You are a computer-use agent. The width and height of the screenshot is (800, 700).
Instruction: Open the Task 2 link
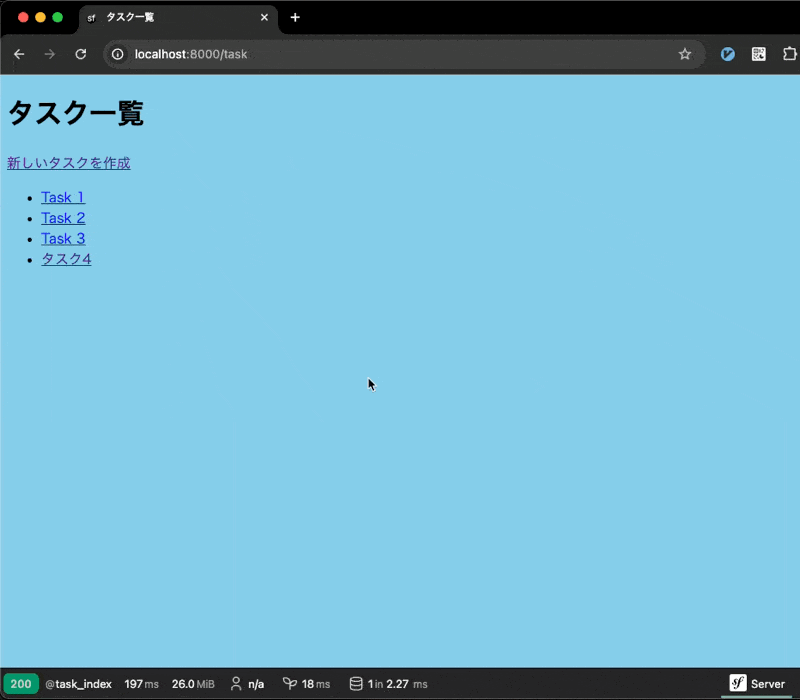point(62,218)
